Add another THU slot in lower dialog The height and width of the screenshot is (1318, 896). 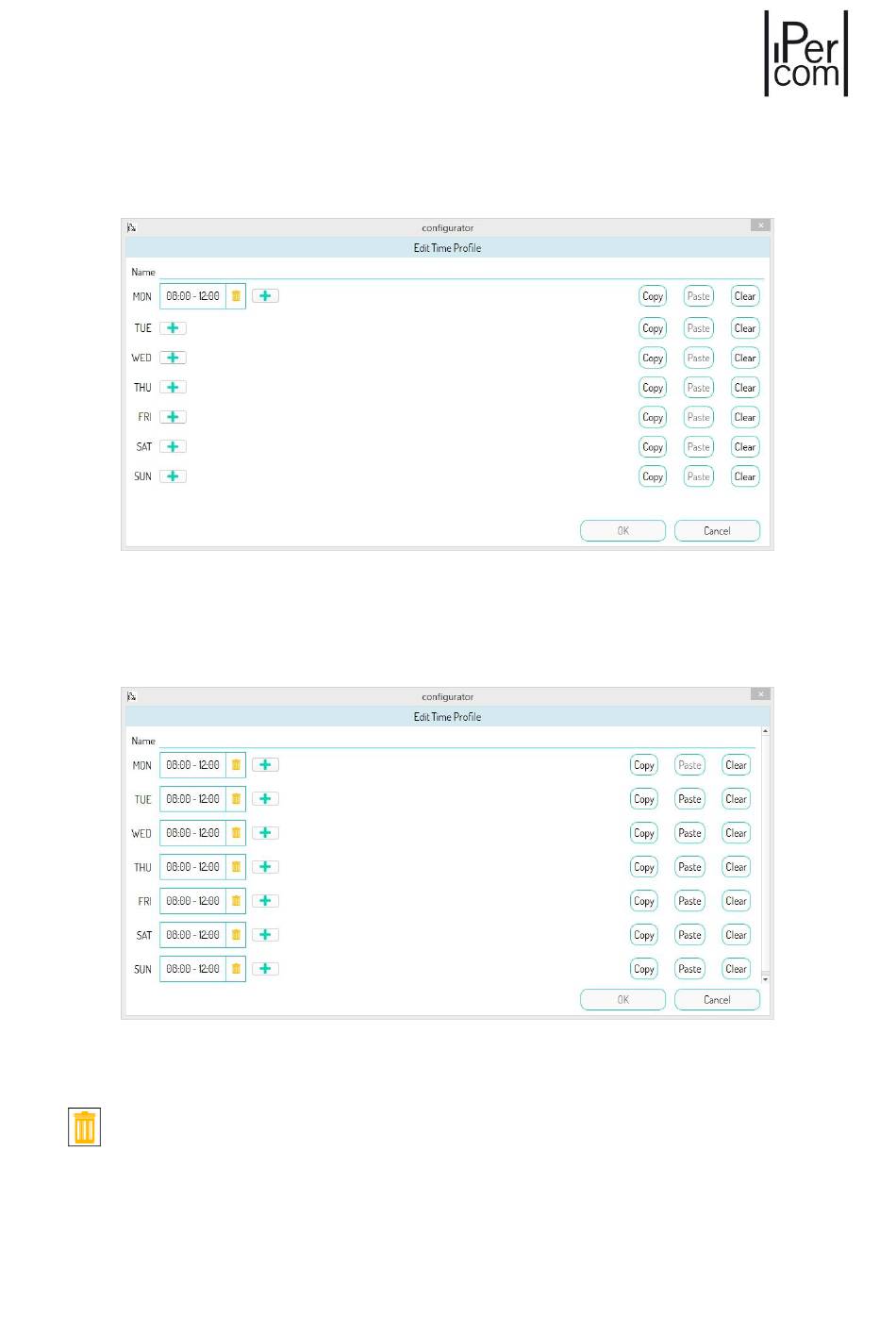click(x=265, y=867)
